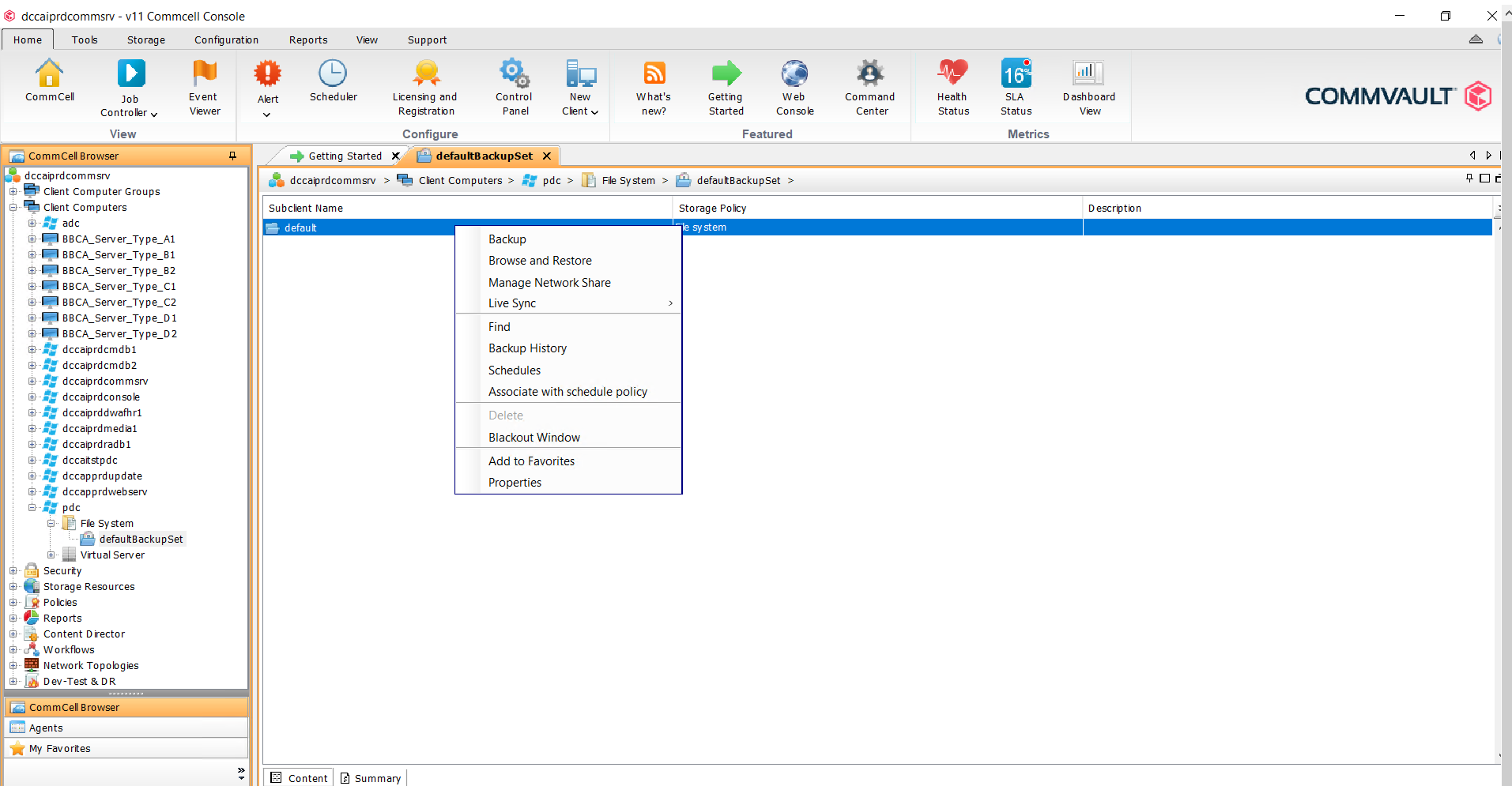Select the dccaiprdmedia1 client
The height and width of the screenshot is (786, 1512).
(x=100, y=428)
